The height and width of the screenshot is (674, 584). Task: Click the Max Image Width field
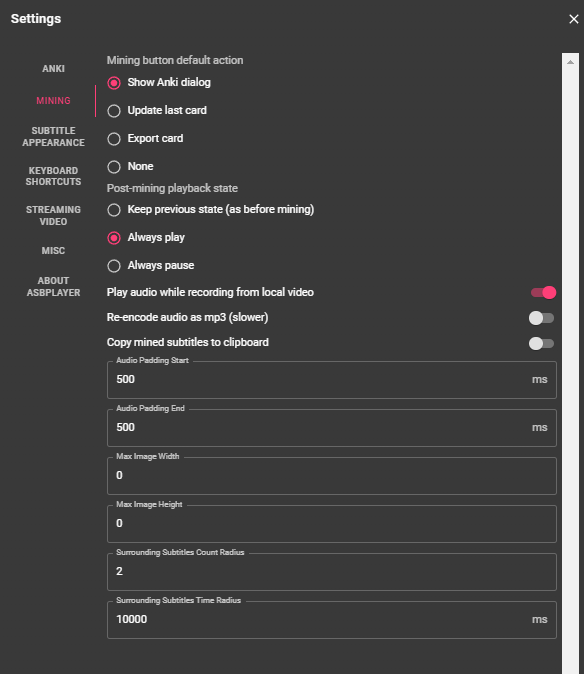point(332,475)
